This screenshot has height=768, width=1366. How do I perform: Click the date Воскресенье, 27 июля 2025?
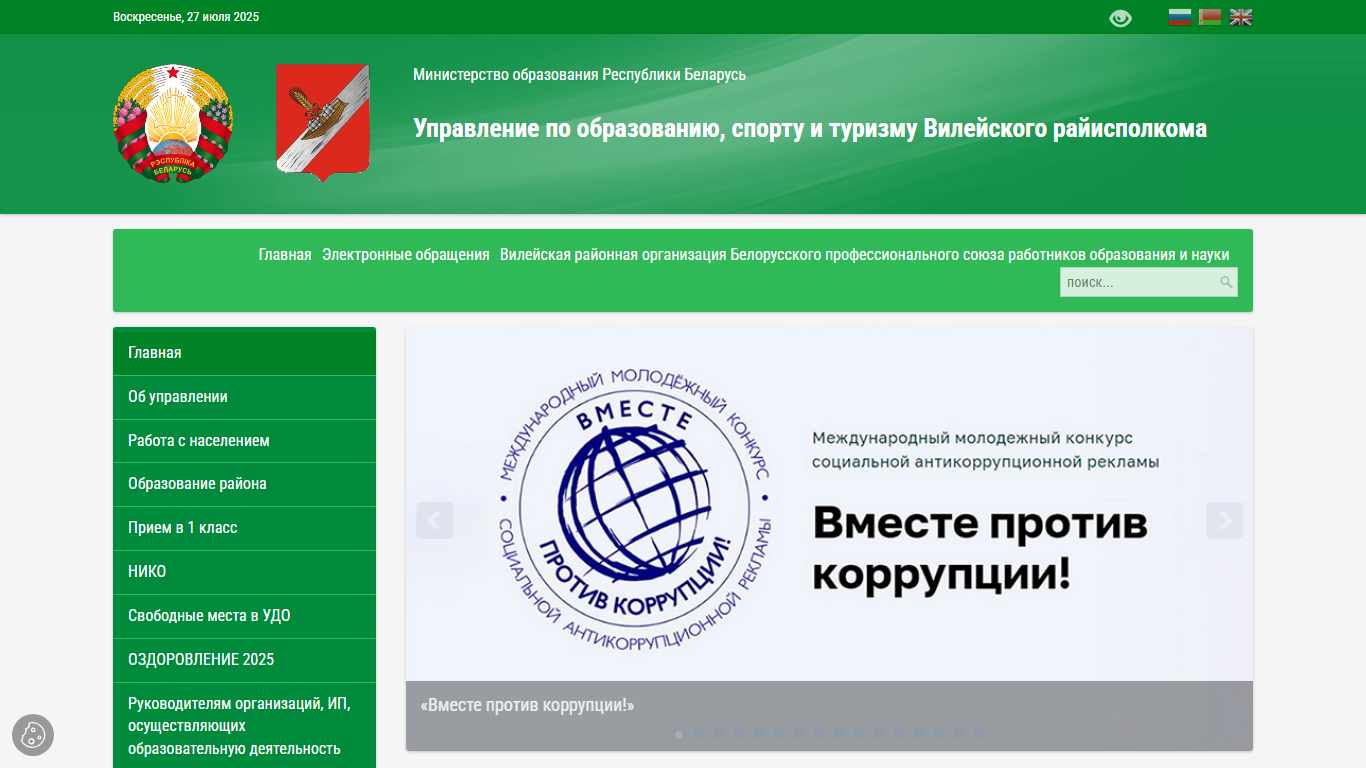(x=186, y=17)
